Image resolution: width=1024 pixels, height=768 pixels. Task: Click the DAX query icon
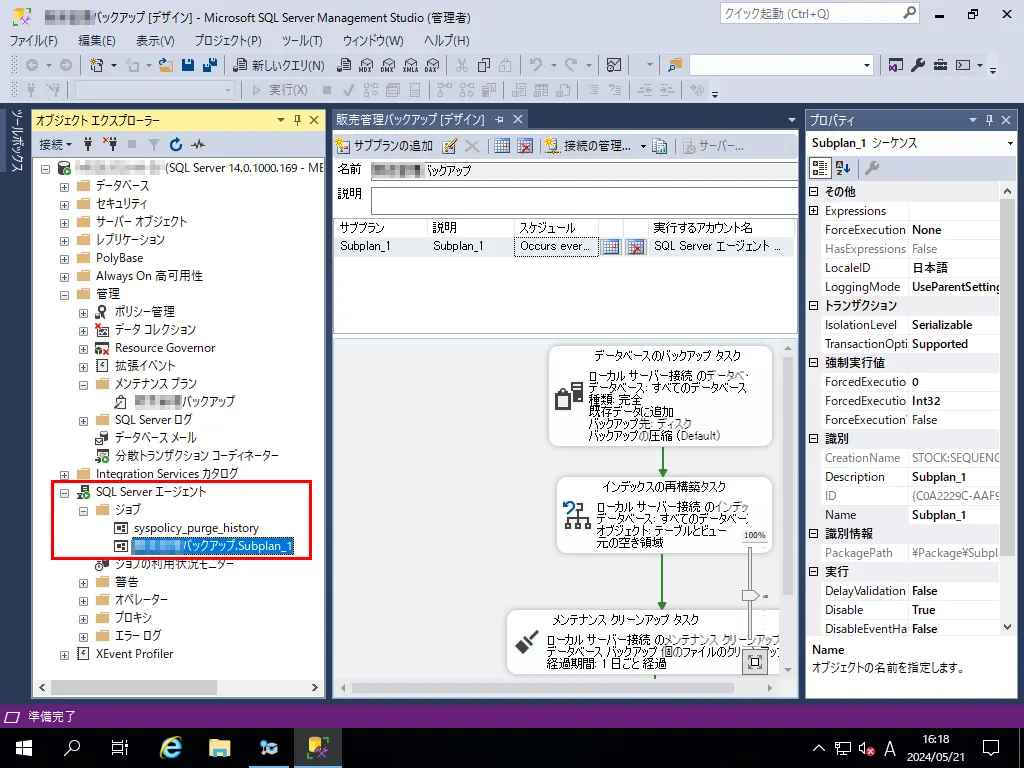[x=432, y=65]
